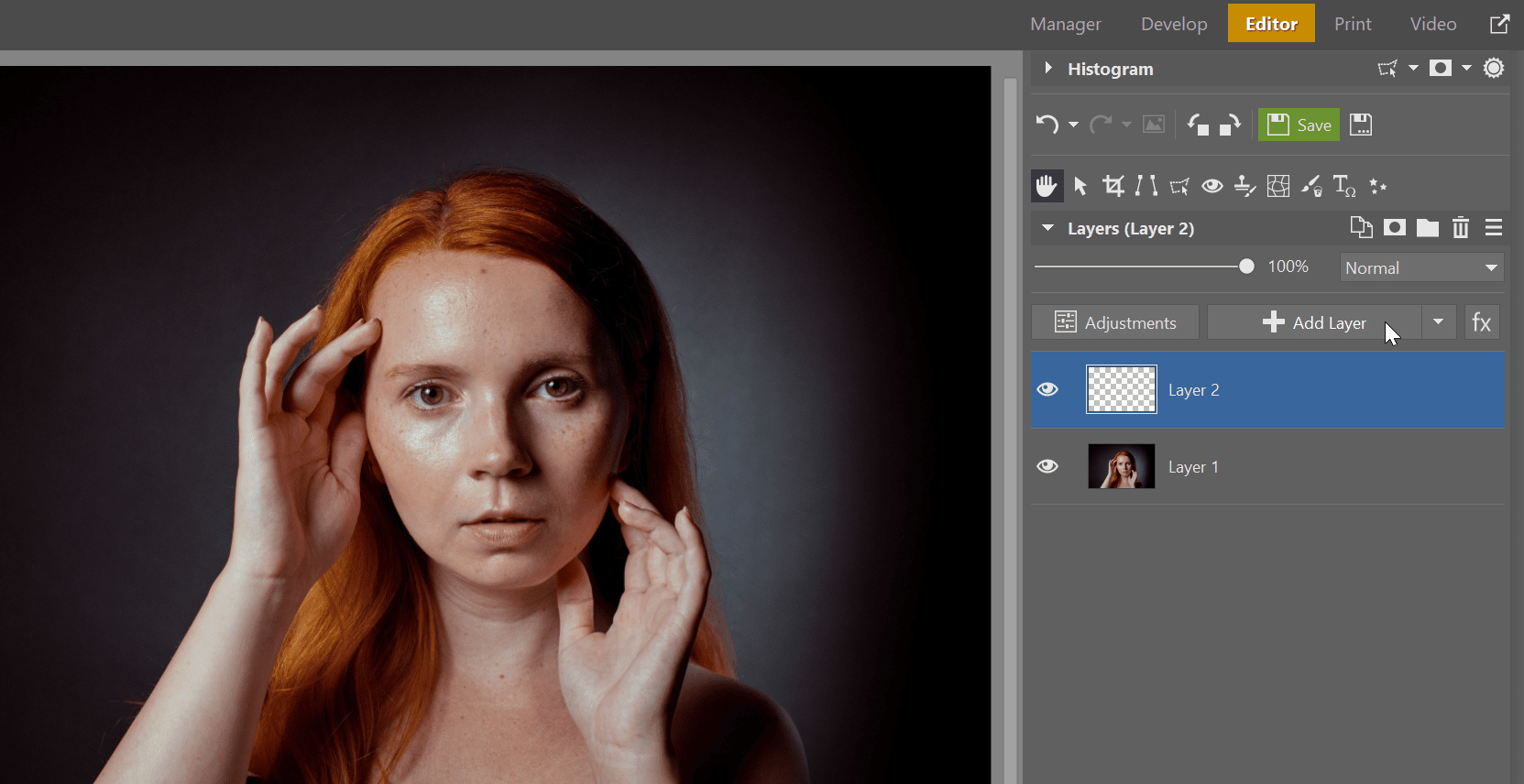Add a mask to the layer

(x=1395, y=228)
